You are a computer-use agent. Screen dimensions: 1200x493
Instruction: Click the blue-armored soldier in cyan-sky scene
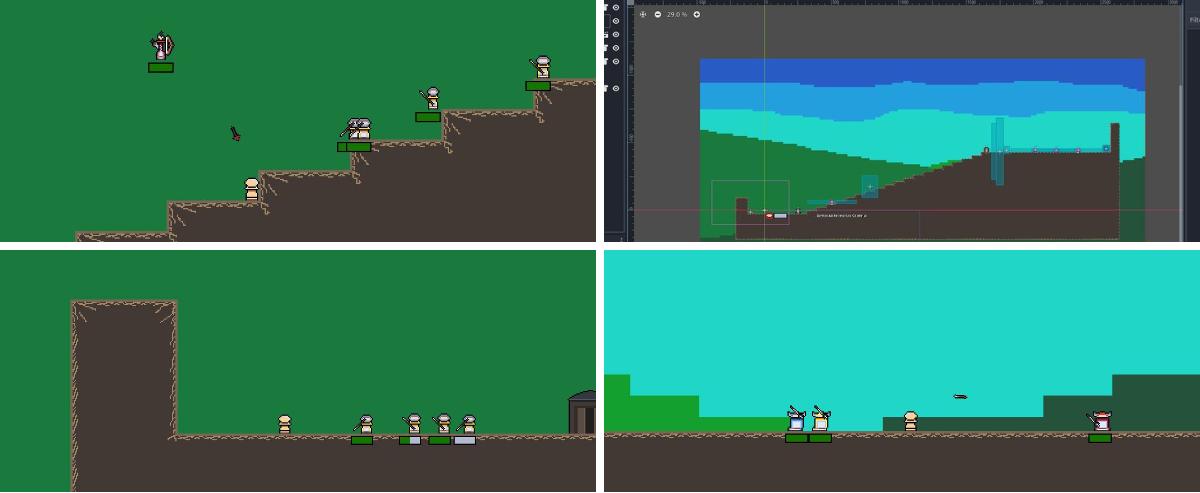pos(796,420)
